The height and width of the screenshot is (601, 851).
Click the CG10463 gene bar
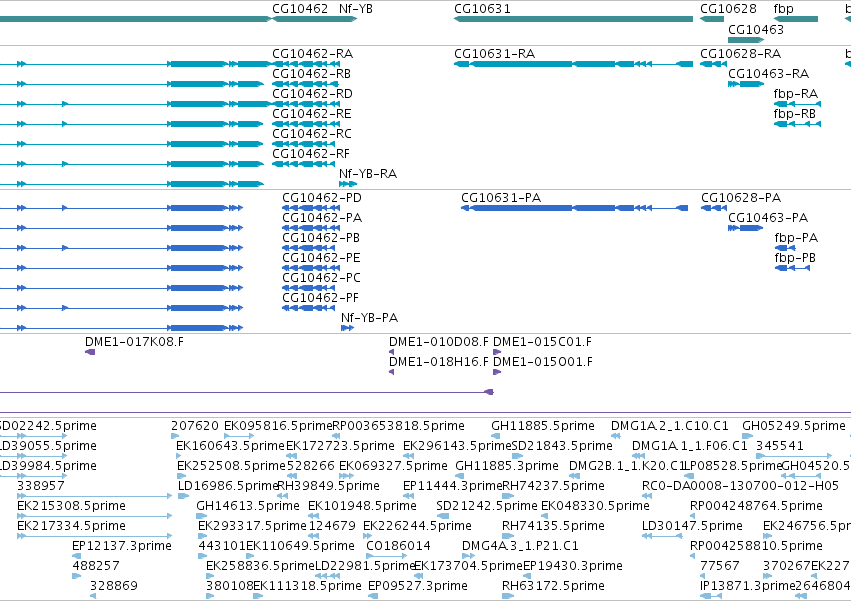click(x=746, y=40)
